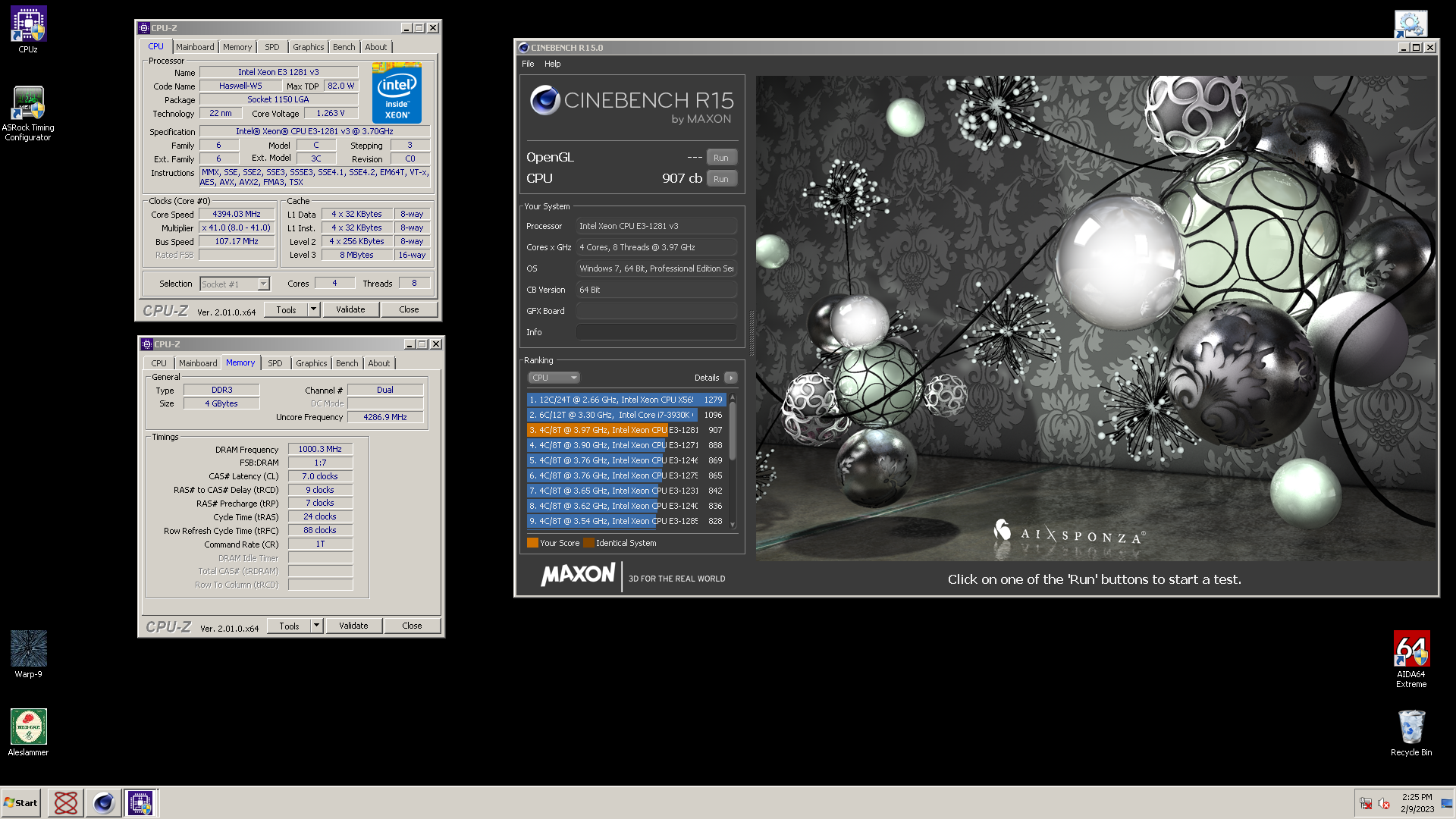The width and height of the screenshot is (1456, 819).
Task: Run the OpenGL benchmark
Action: (721, 158)
